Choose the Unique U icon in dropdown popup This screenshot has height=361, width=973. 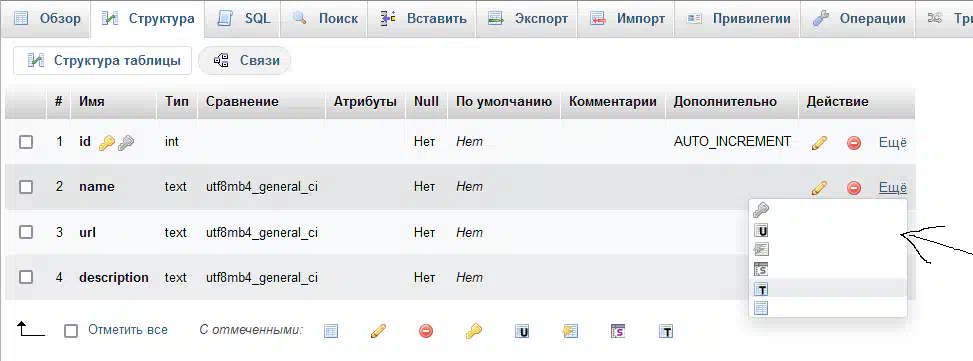(761, 231)
